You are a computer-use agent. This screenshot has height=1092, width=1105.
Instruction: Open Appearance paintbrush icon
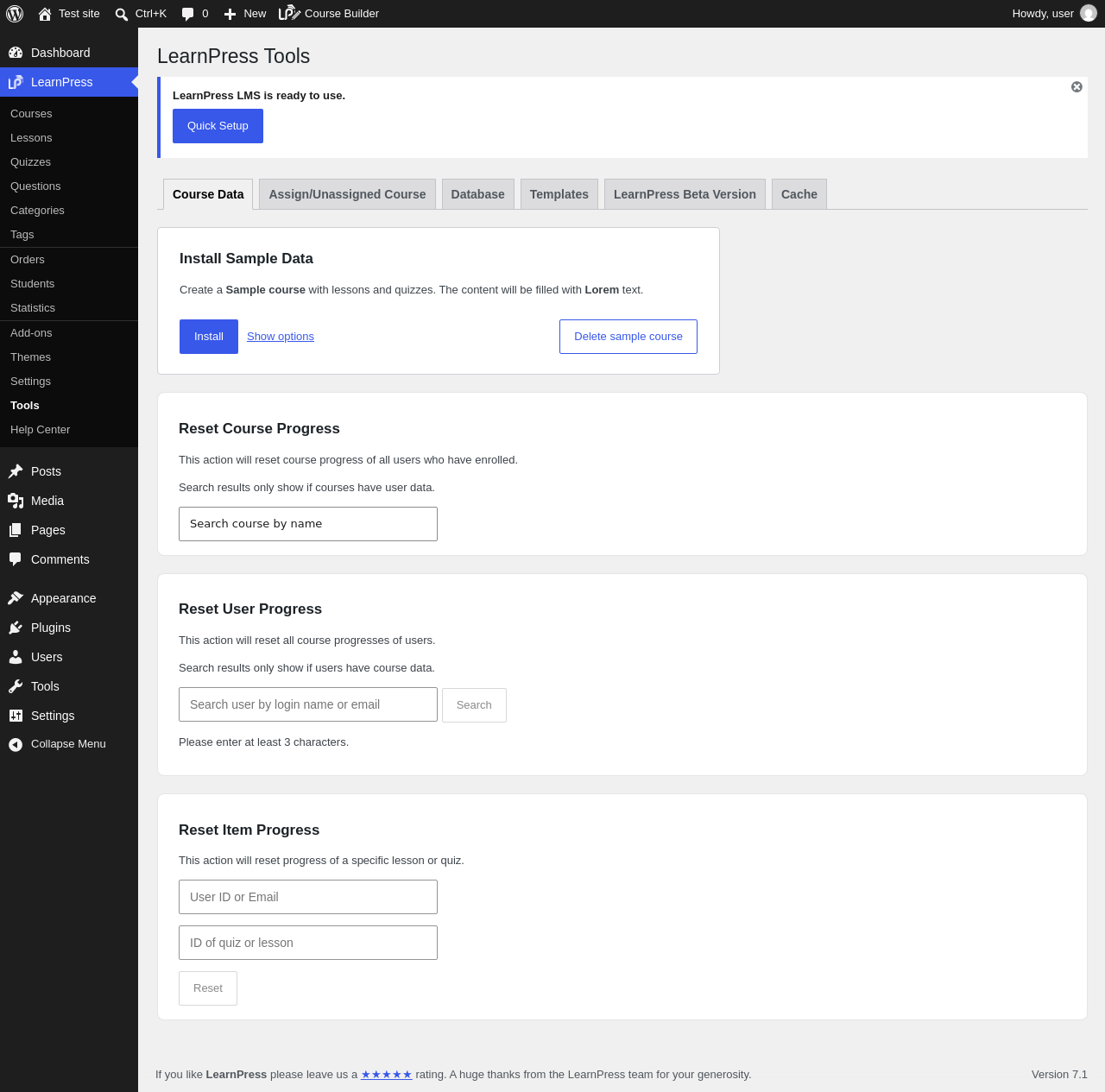coord(16,598)
